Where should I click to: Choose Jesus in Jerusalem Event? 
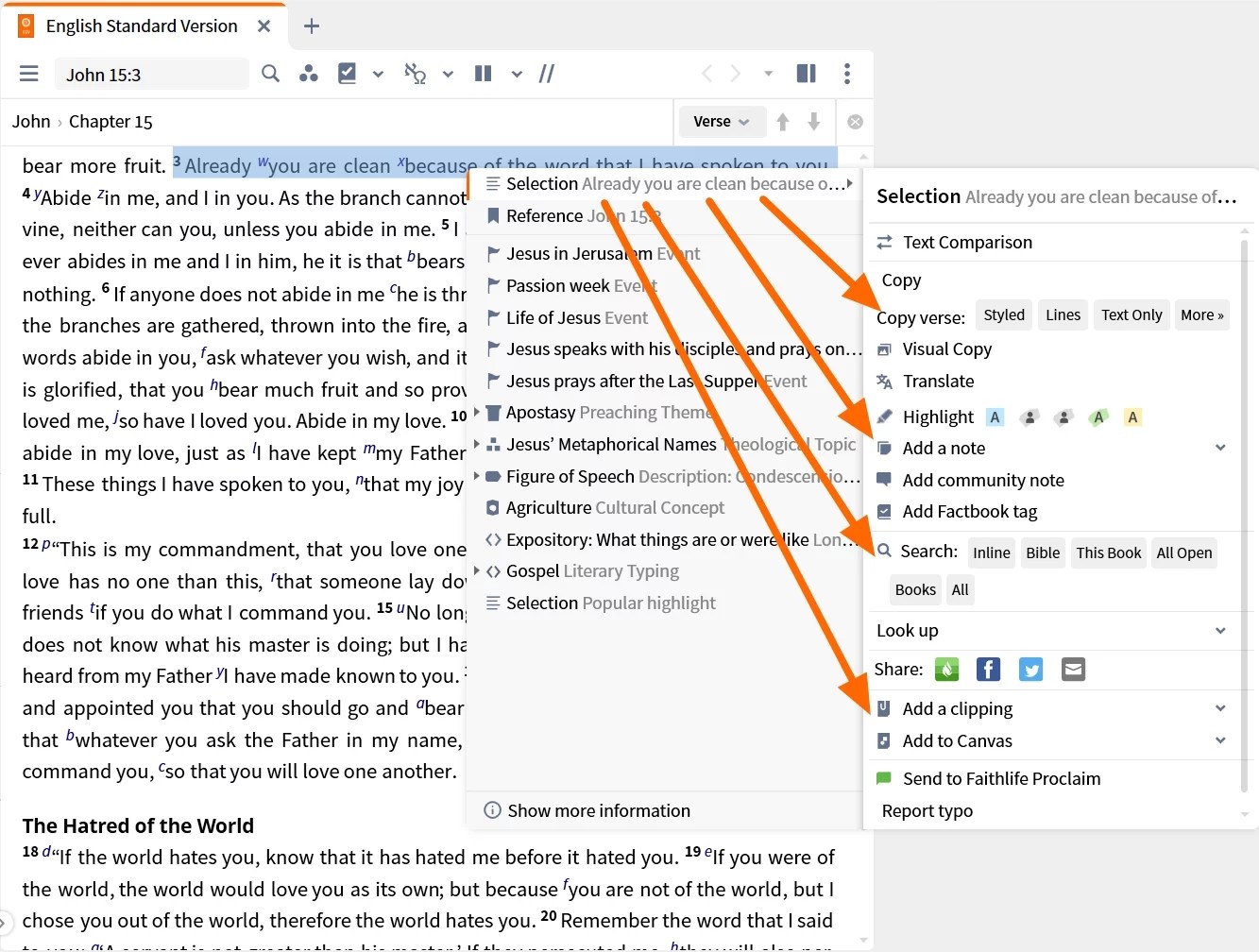coord(666,254)
